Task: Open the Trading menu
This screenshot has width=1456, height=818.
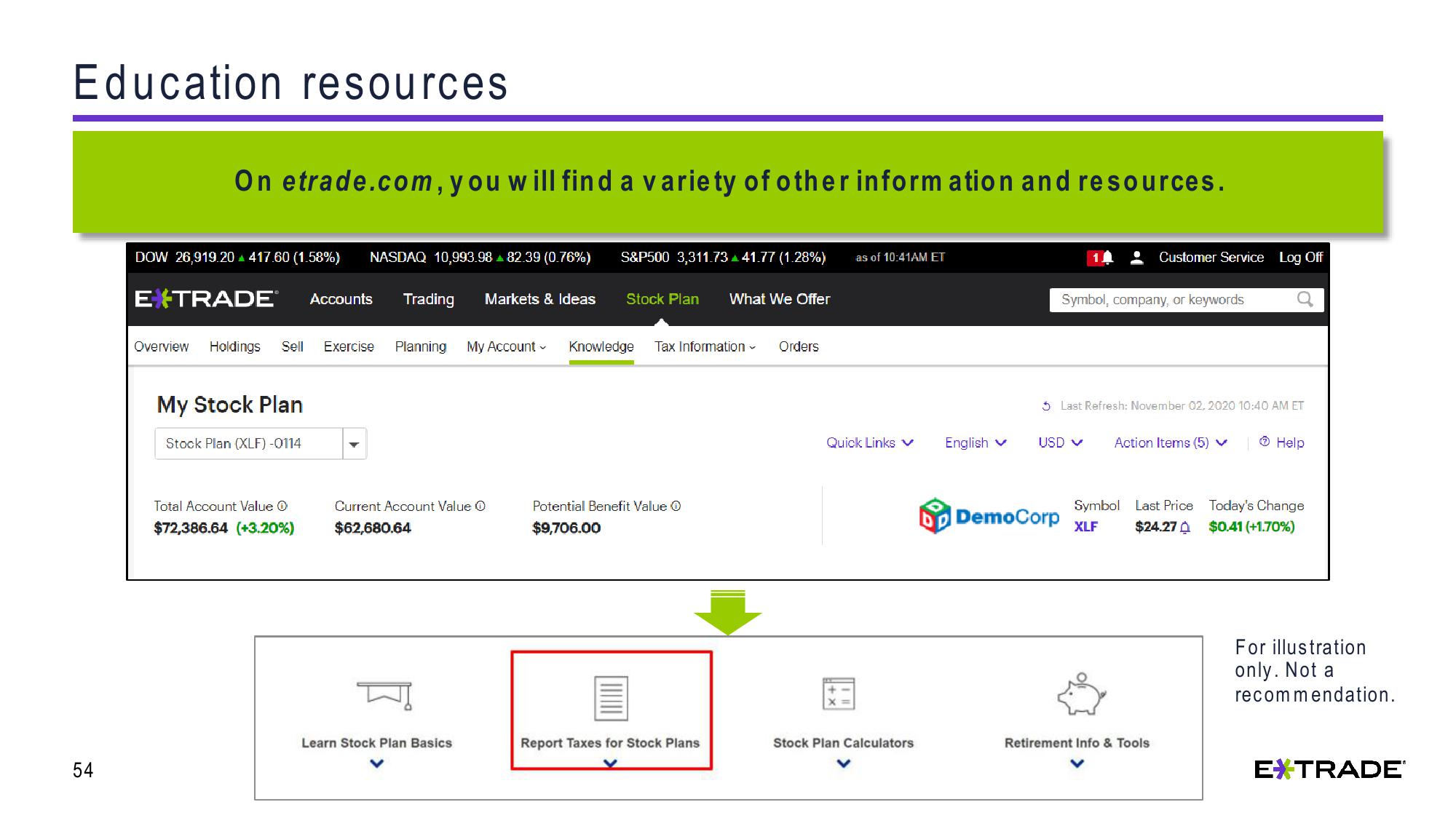Action: click(429, 299)
